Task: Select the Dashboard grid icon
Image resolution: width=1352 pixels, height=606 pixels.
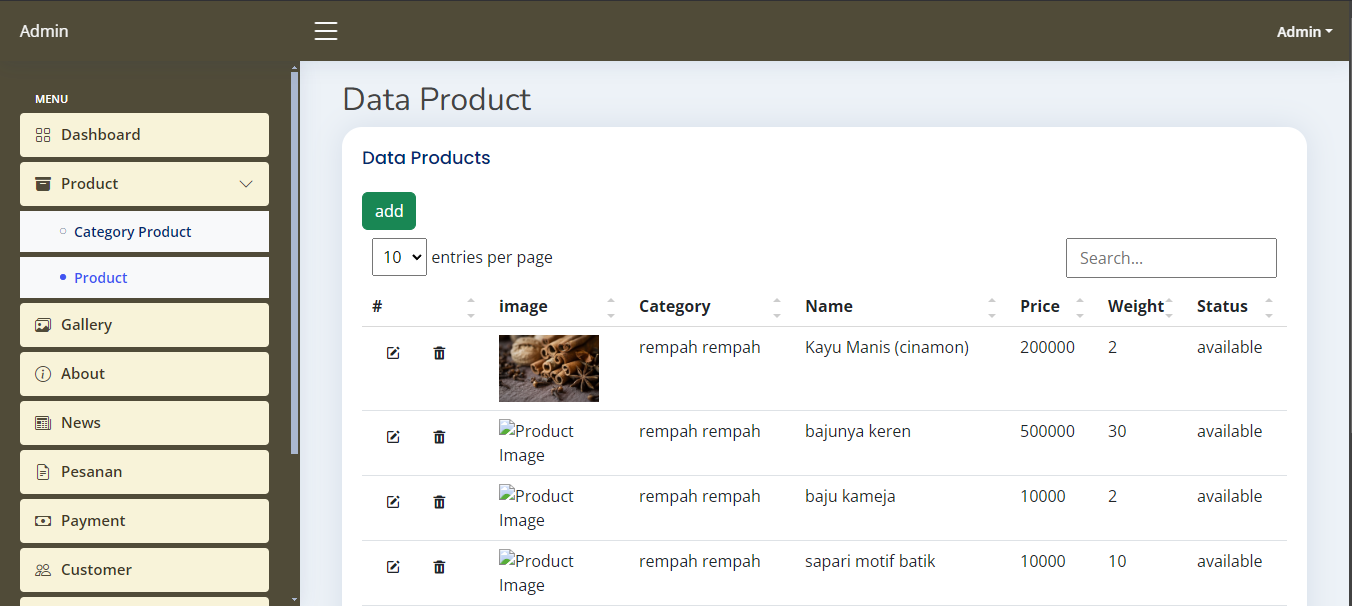Action: point(42,134)
